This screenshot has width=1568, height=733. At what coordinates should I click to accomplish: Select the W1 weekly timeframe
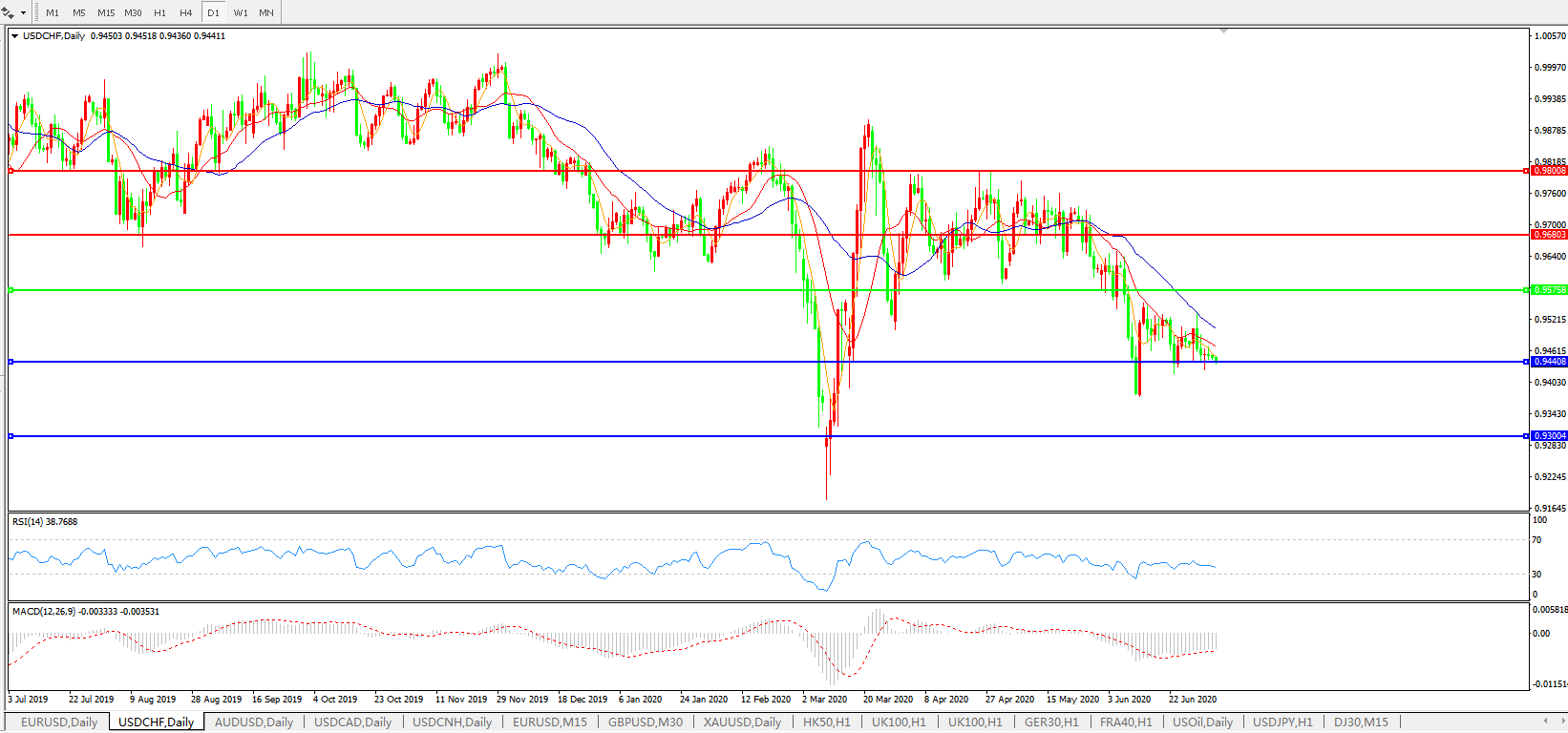click(241, 12)
